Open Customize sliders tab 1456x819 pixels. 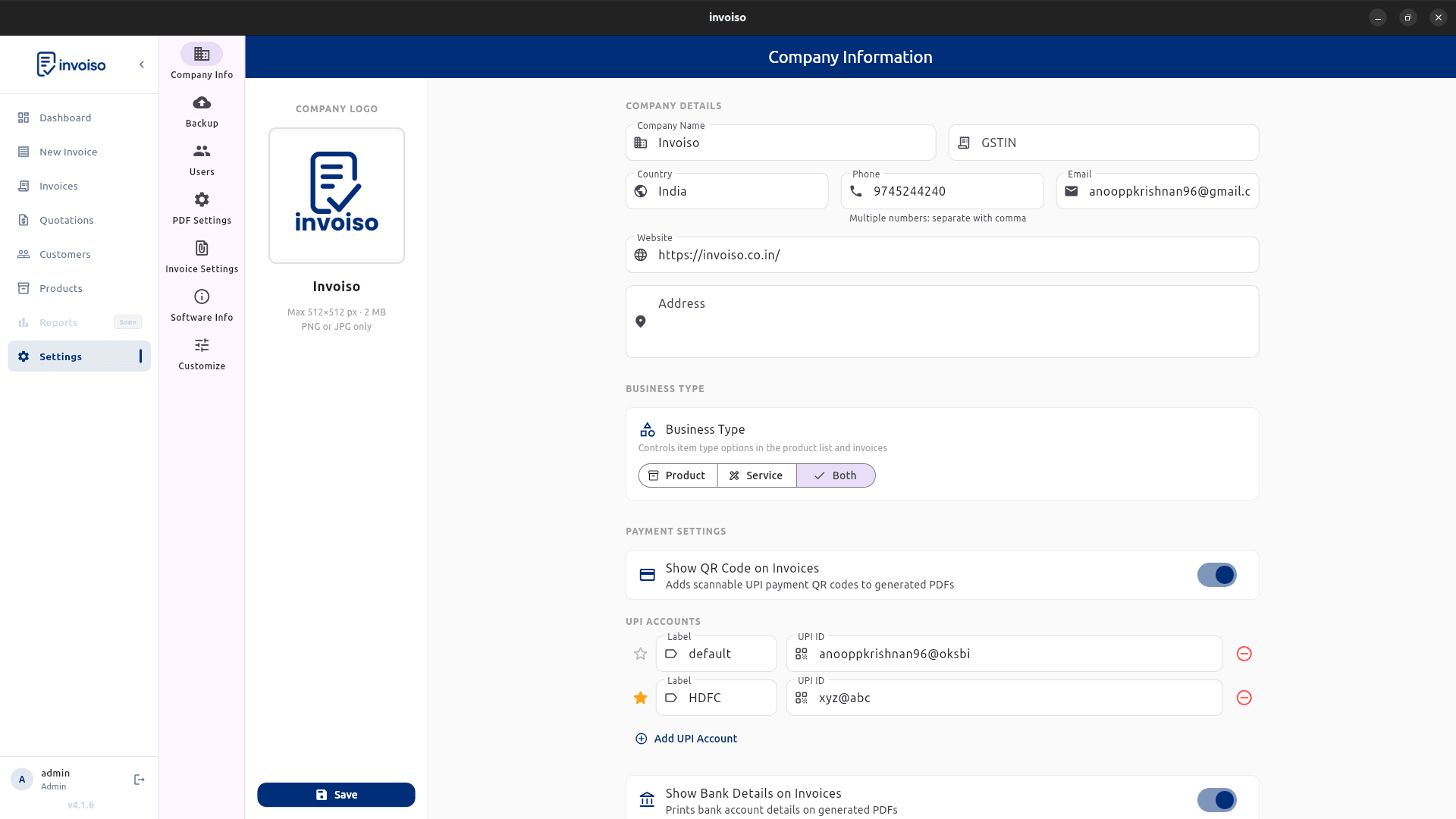coord(202,353)
